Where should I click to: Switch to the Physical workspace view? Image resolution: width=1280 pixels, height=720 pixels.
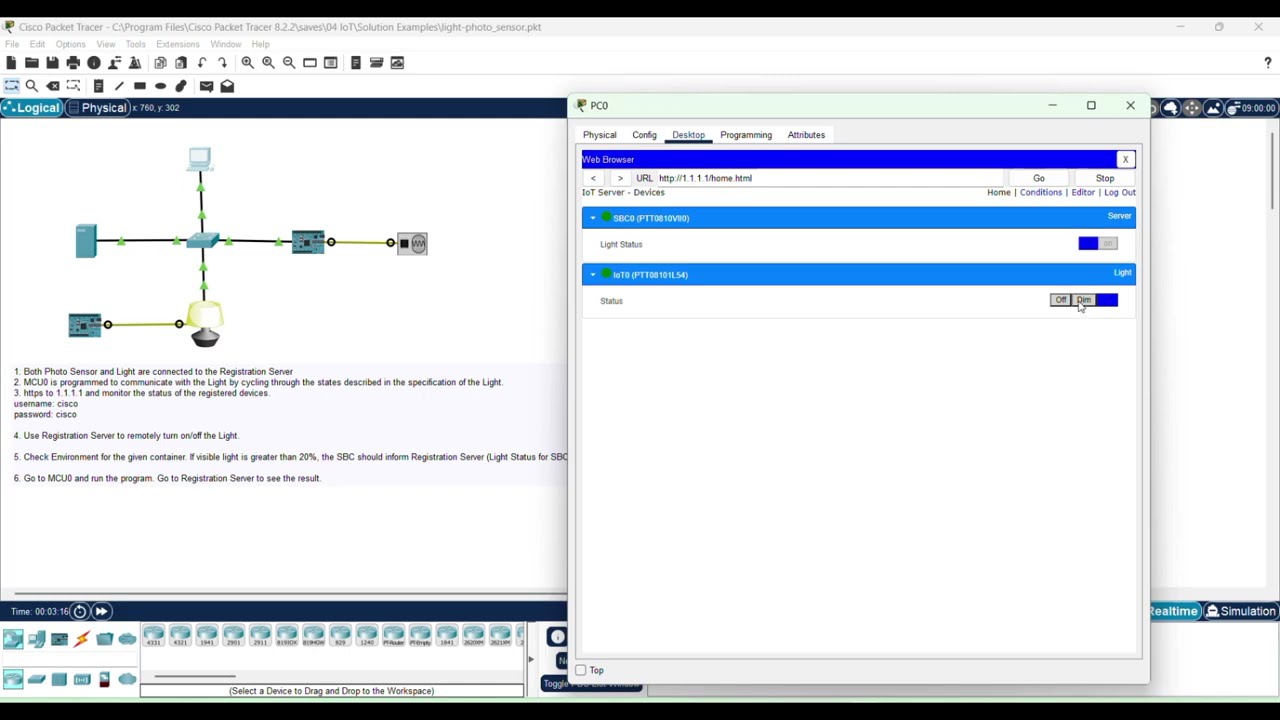[97, 108]
